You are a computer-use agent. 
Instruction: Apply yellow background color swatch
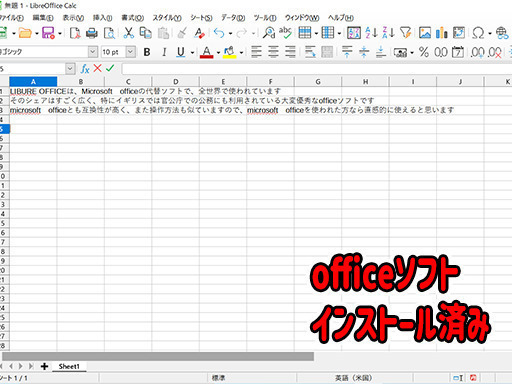[x=229, y=52]
